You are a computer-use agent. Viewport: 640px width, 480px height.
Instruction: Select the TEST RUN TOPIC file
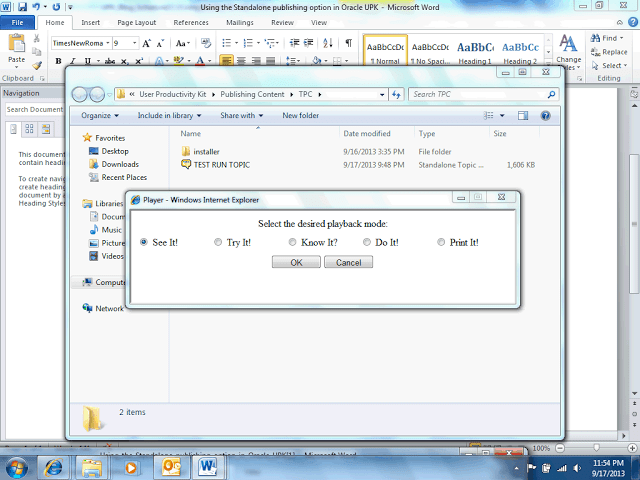pos(222,165)
